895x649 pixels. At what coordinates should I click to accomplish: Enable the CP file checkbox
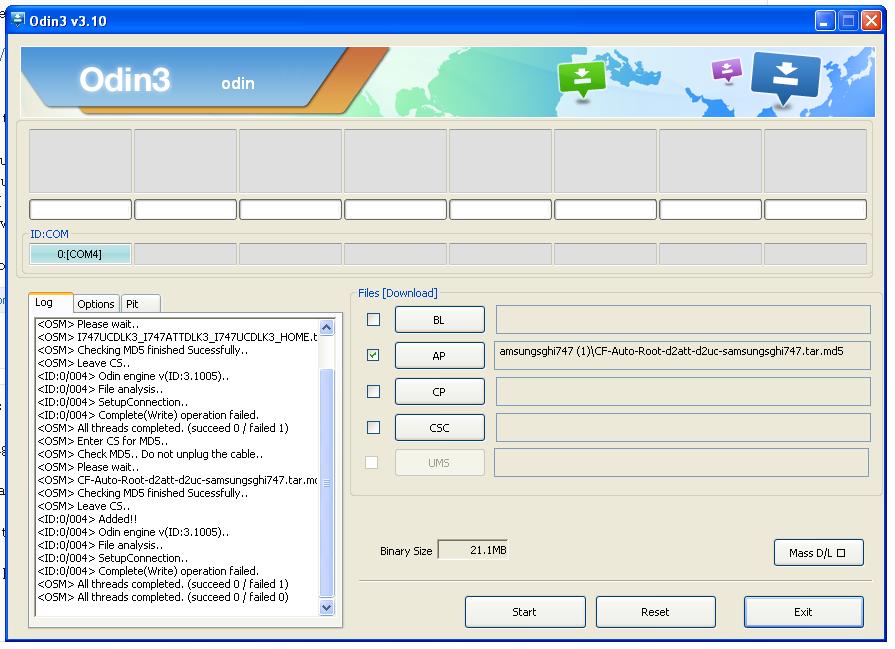[x=373, y=392]
